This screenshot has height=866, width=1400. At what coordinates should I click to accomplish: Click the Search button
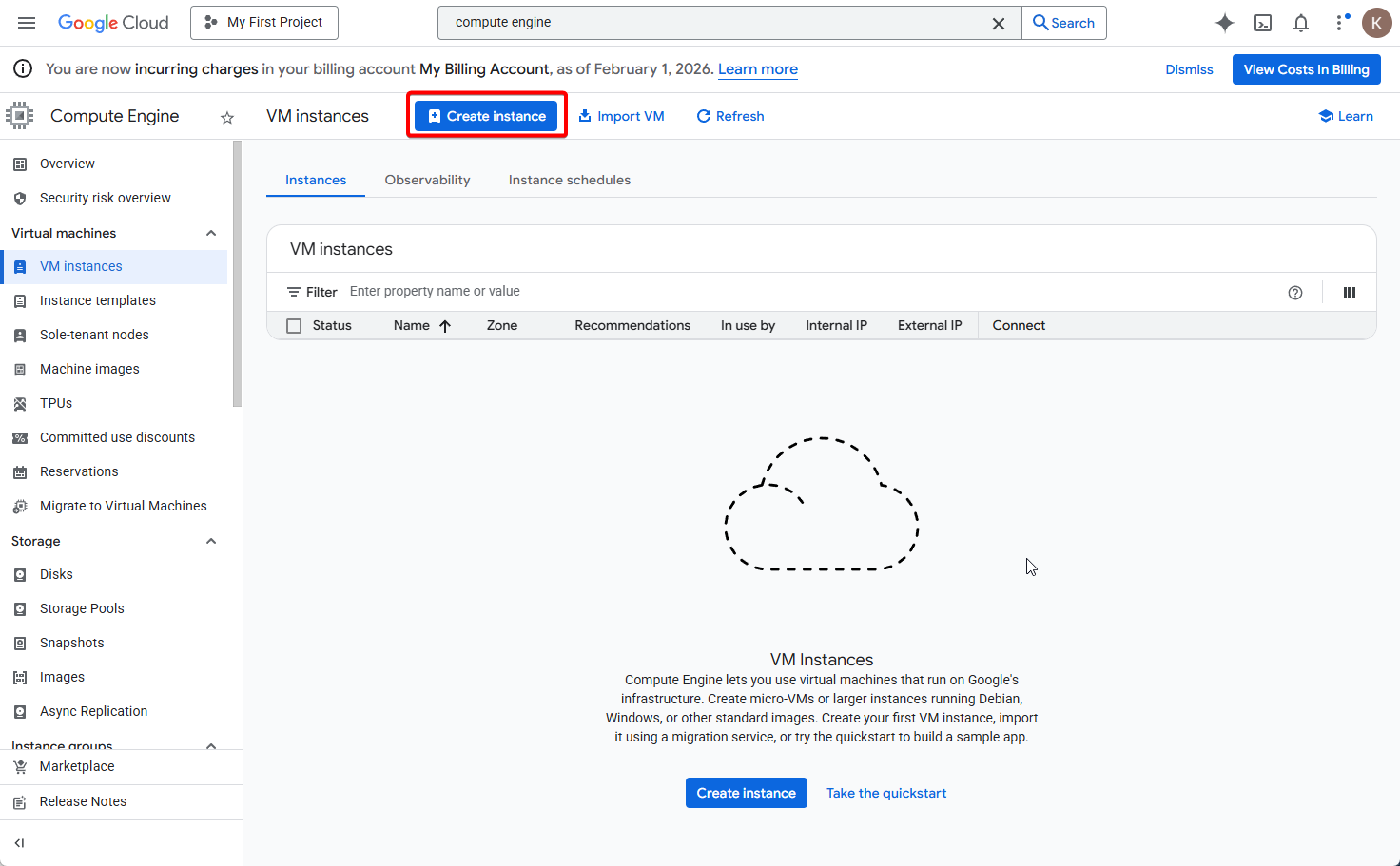pos(1064,23)
